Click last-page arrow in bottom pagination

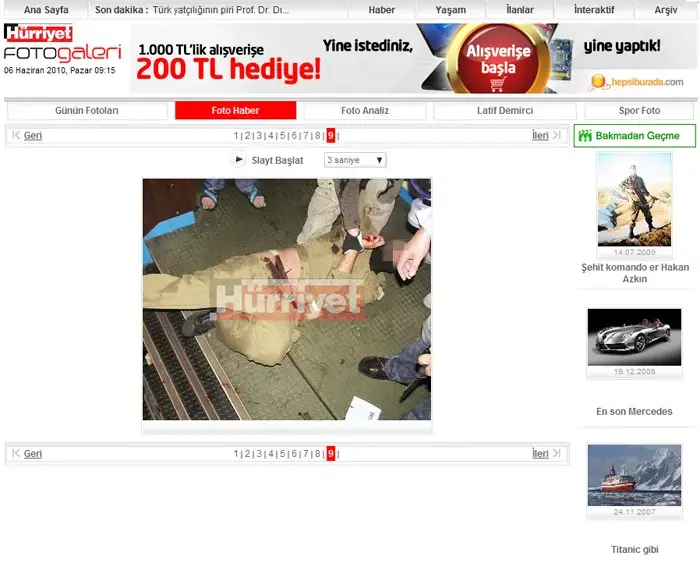pyautogui.click(x=557, y=454)
